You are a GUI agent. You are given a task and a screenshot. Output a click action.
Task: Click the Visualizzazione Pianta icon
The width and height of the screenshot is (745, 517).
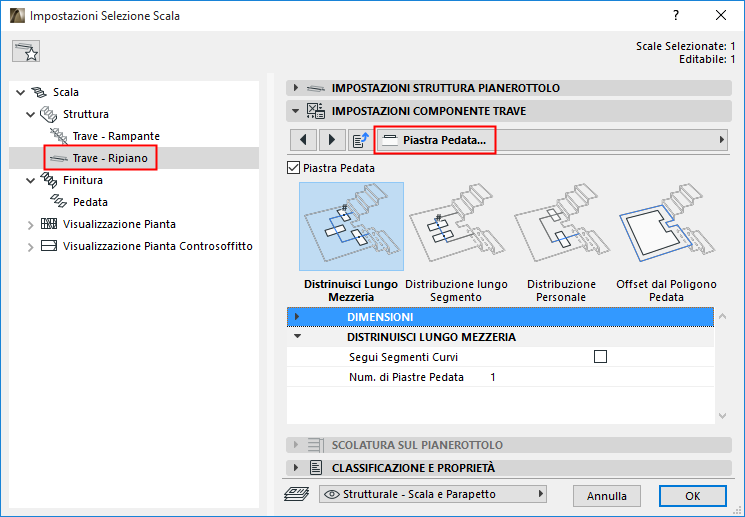point(49,224)
